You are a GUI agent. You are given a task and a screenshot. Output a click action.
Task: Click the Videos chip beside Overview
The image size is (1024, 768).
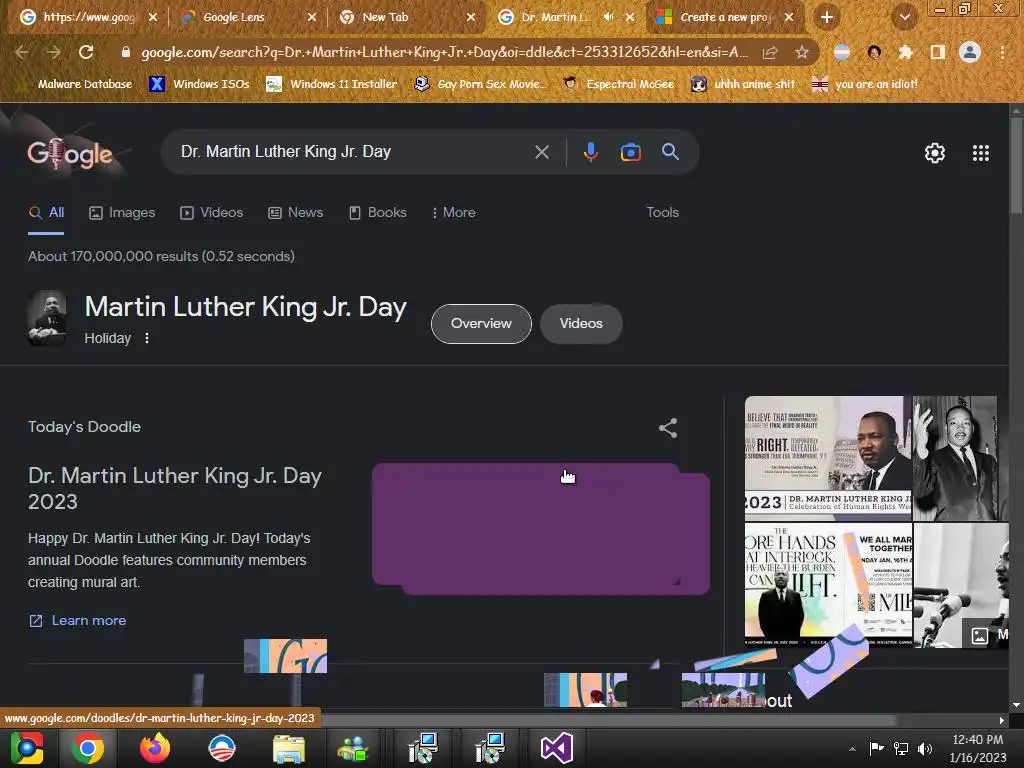point(581,323)
